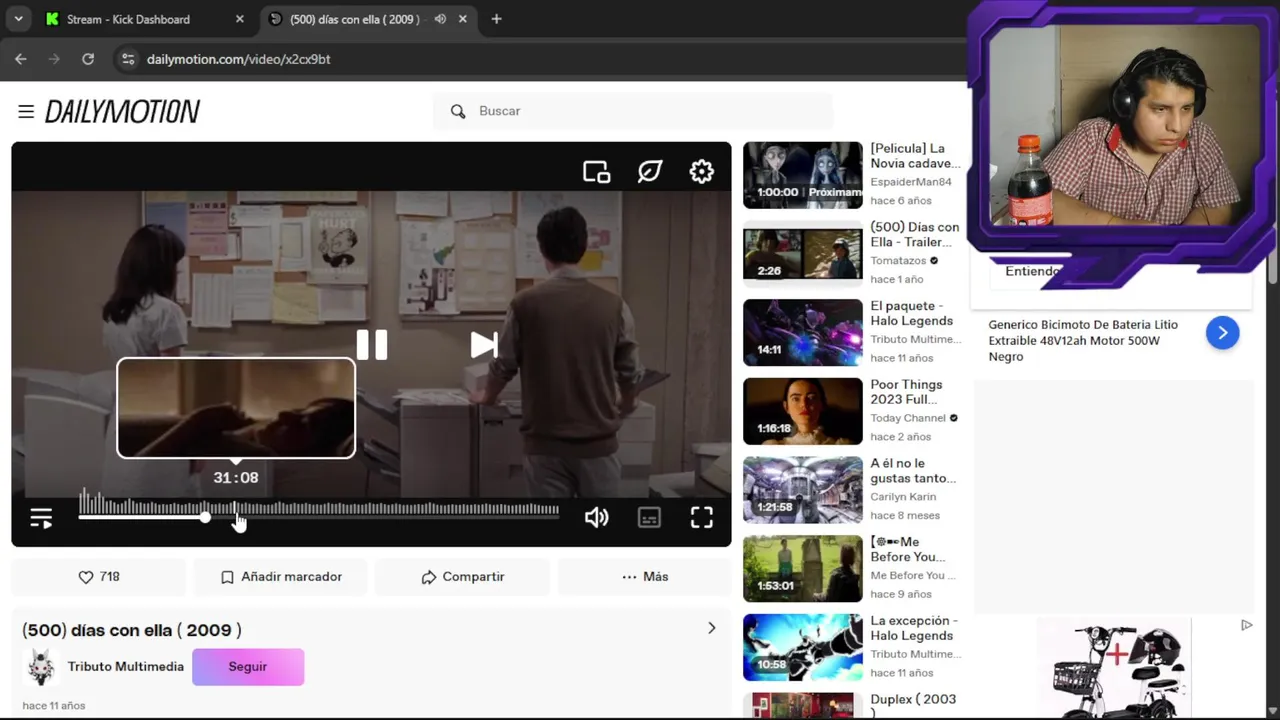
Task: Open La excepción - Halo Legends thumbnail
Action: pos(802,648)
